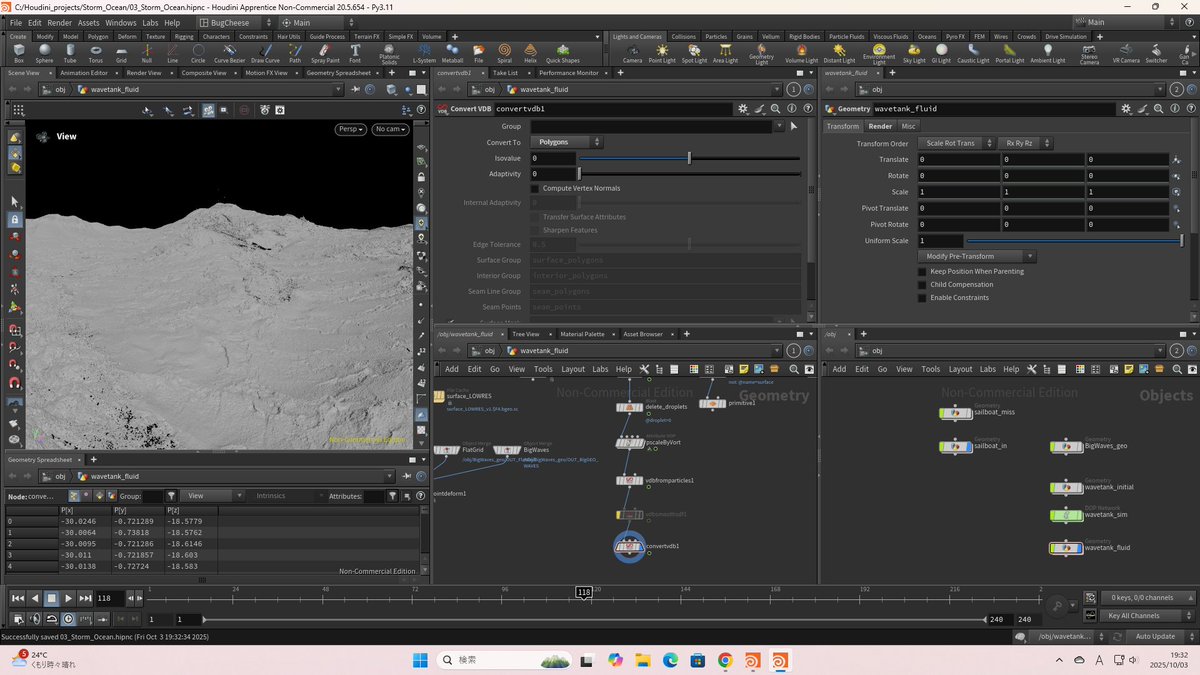Screen dimensions: 1200x675
Task: Select the Sphere tool on the Create shelf
Action: coord(44,51)
